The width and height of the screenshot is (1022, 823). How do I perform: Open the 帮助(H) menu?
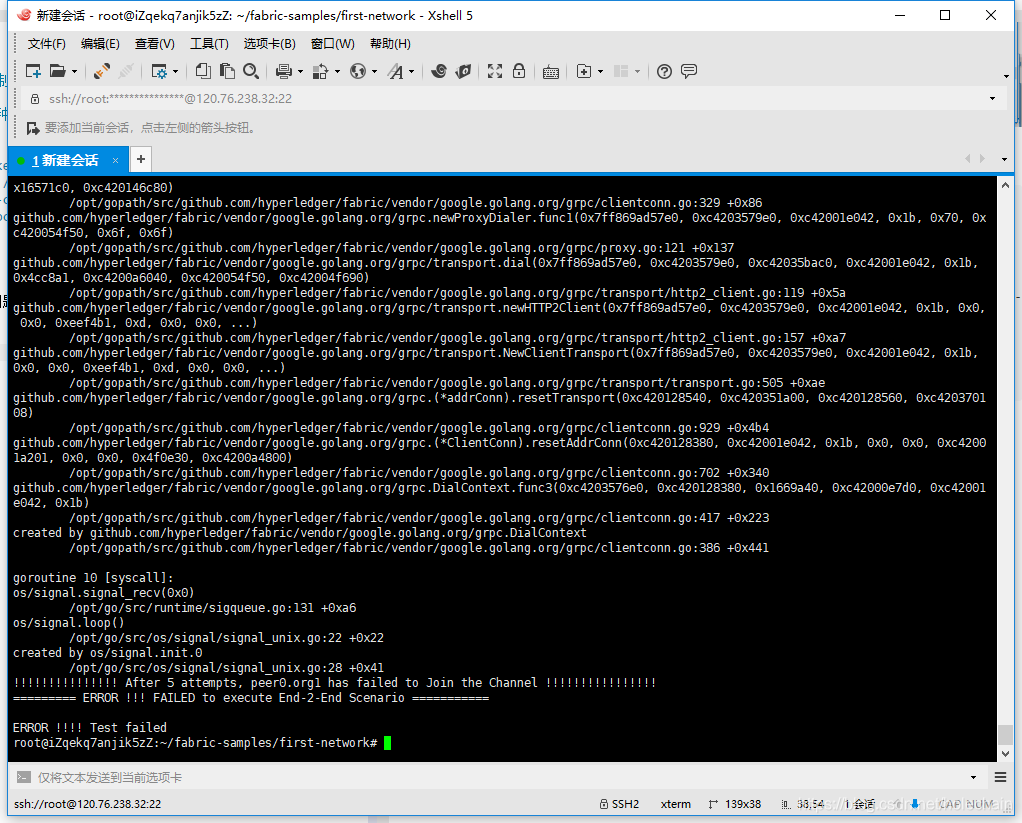click(390, 44)
